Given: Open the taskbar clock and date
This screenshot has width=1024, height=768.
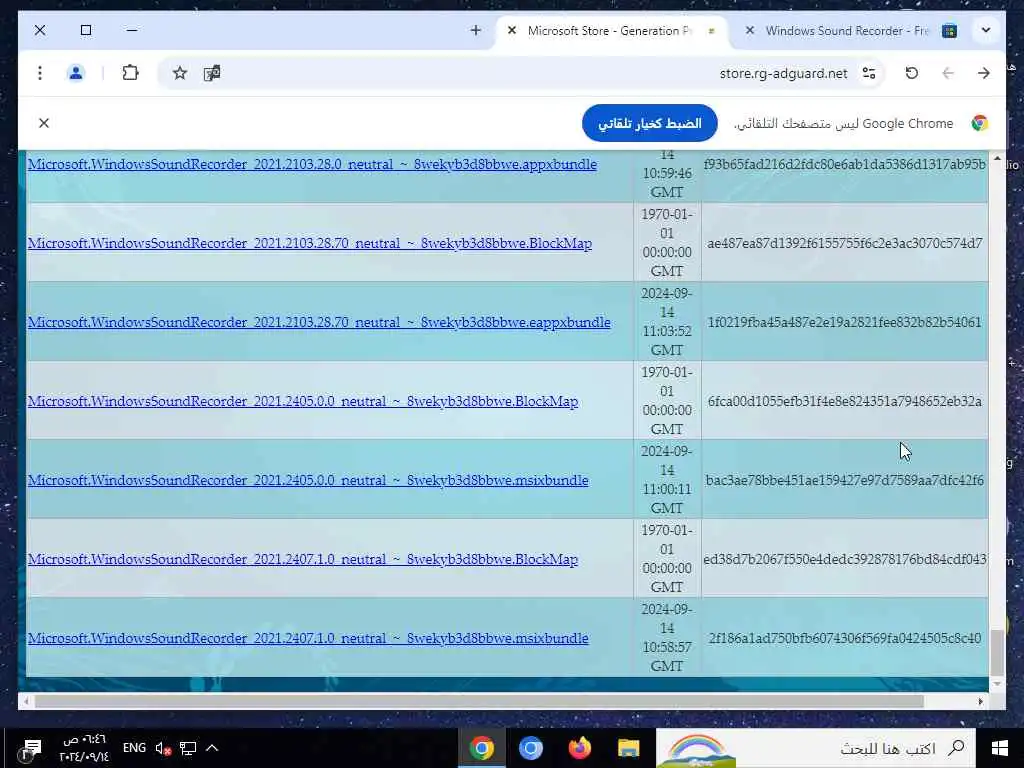Looking at the screenshot, I should (x=84, y=748).
